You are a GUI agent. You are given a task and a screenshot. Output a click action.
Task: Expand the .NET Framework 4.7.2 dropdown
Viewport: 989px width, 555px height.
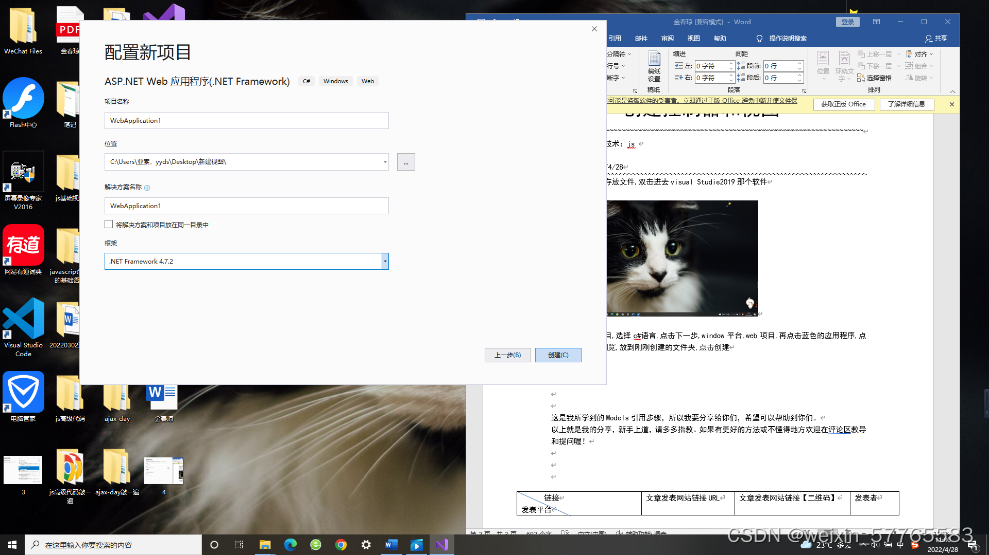[x=385, y=261]
